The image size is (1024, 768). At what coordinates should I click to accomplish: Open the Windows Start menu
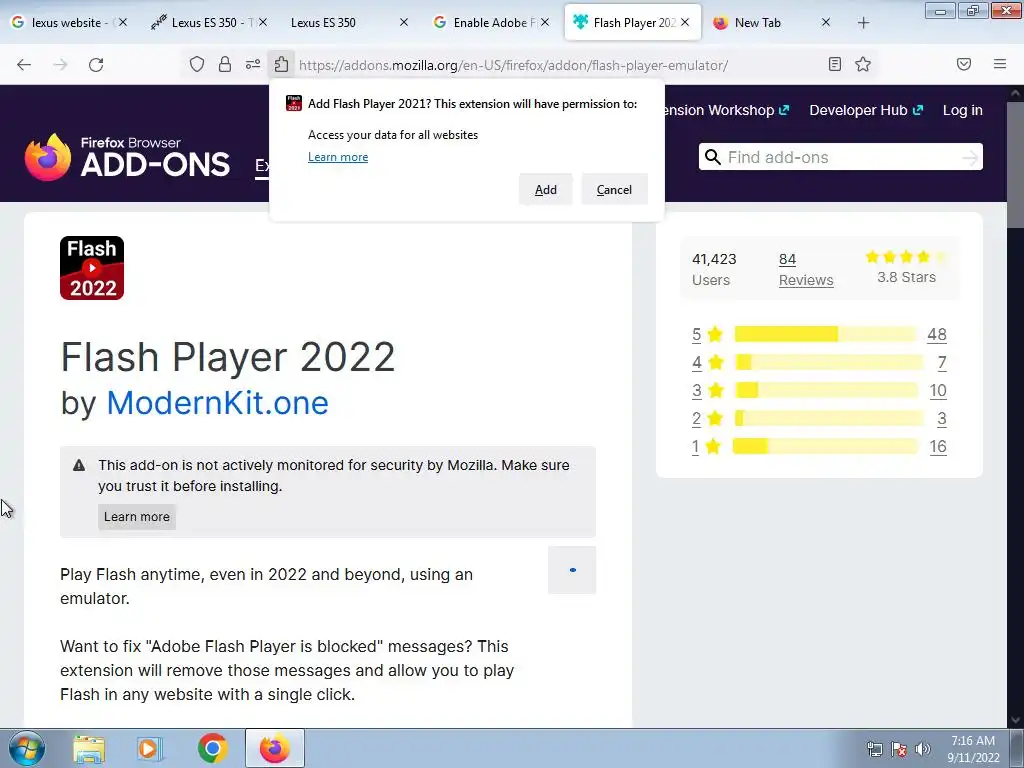pos(26,748)
